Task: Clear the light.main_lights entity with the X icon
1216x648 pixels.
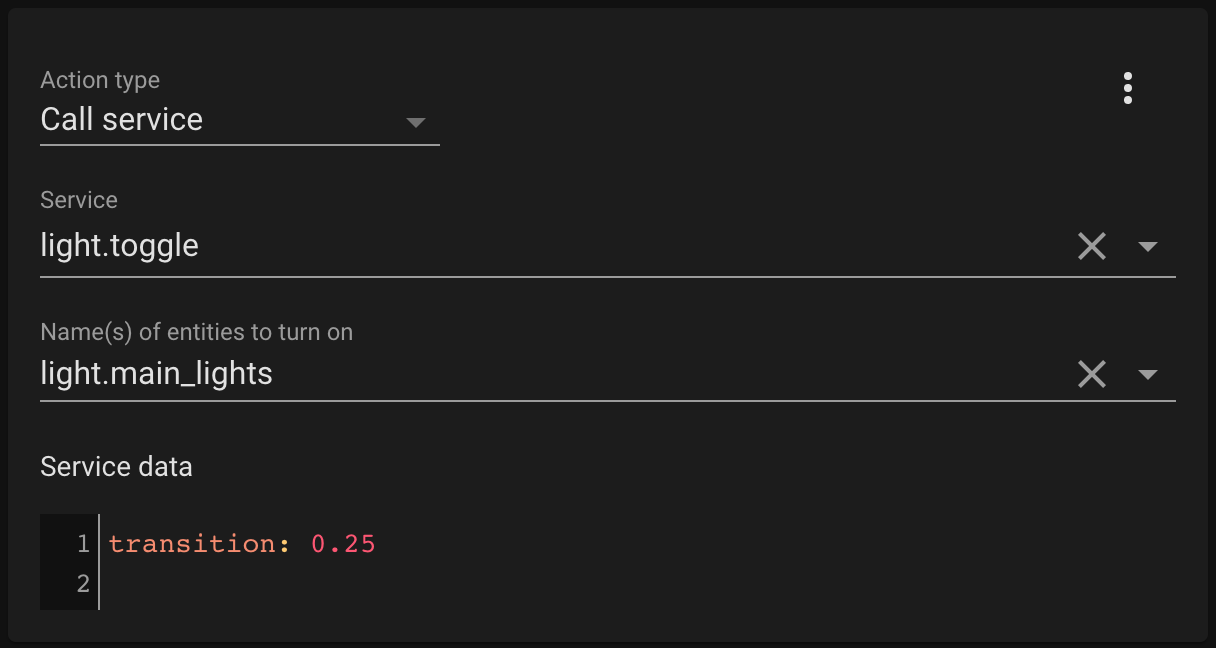Action: (1091, 373)
